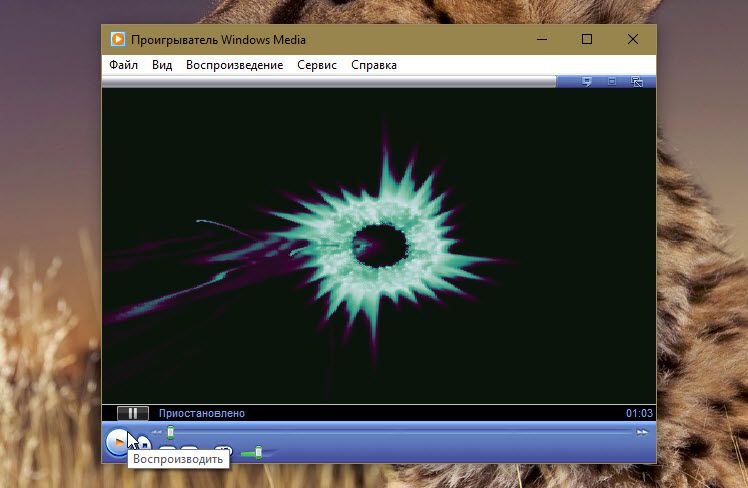
Task: Click the pause indicator icon beside Приостановлено
Action: point(132,413)
